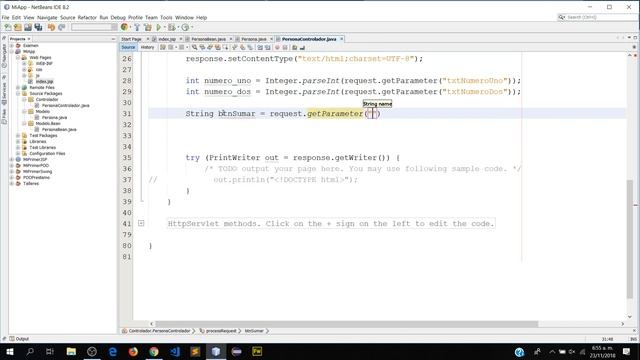Select PersonaBean.java in the project tree
Screen dimensions: 640x360
click(x=59, y=129)
